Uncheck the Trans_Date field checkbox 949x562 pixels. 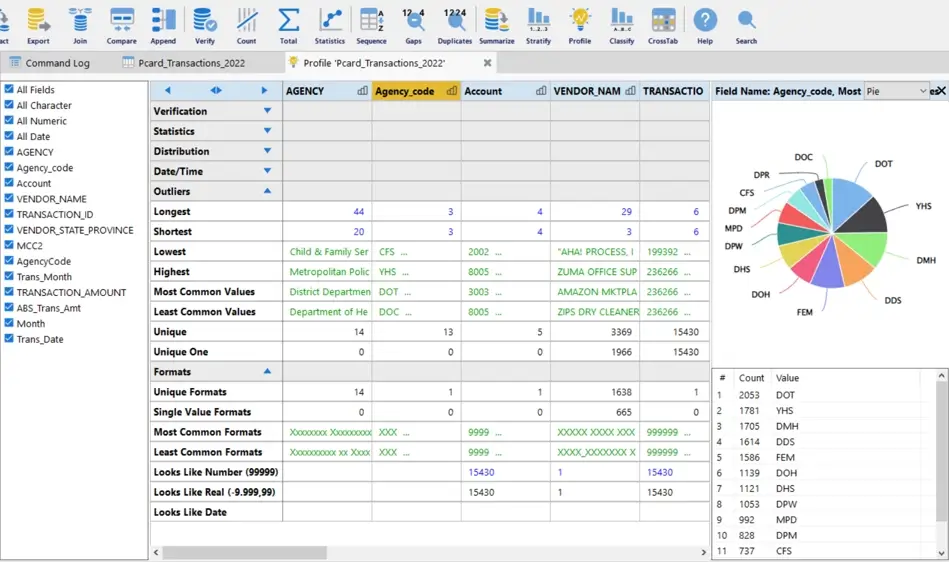coord(9,339)
